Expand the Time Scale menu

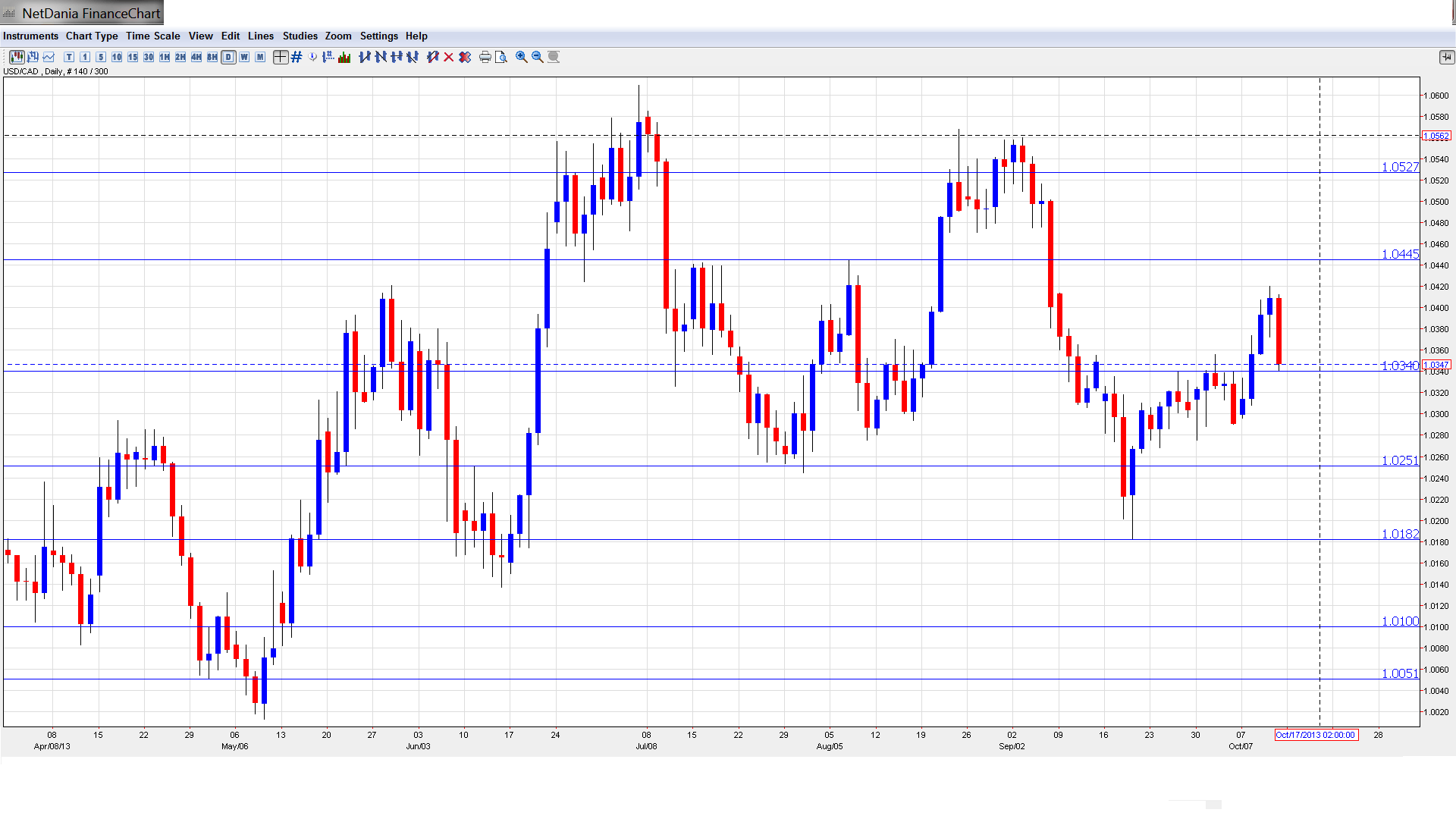[x=152, y=36]
